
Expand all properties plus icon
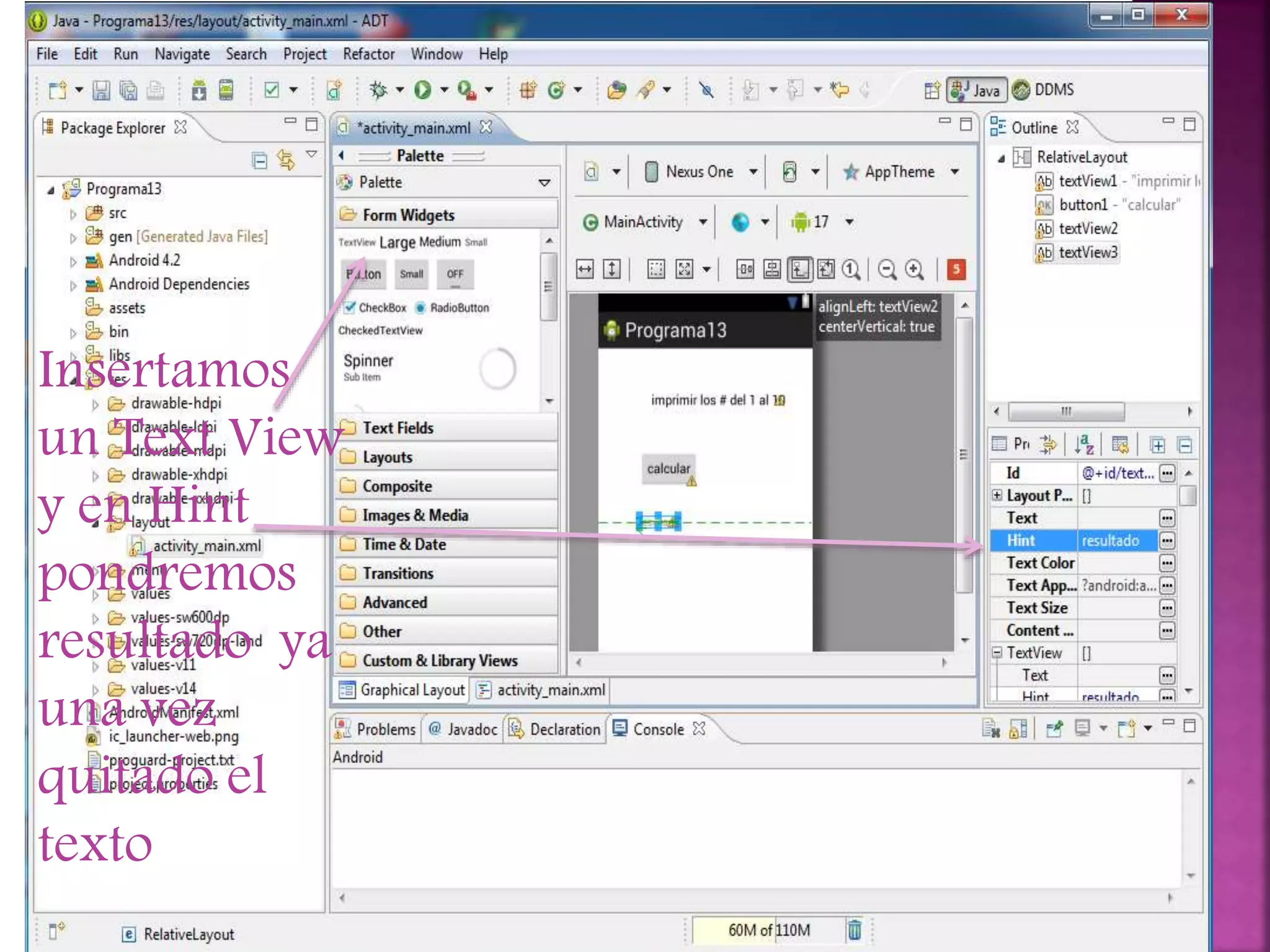pyautogui.click(x=1157, y=445)
